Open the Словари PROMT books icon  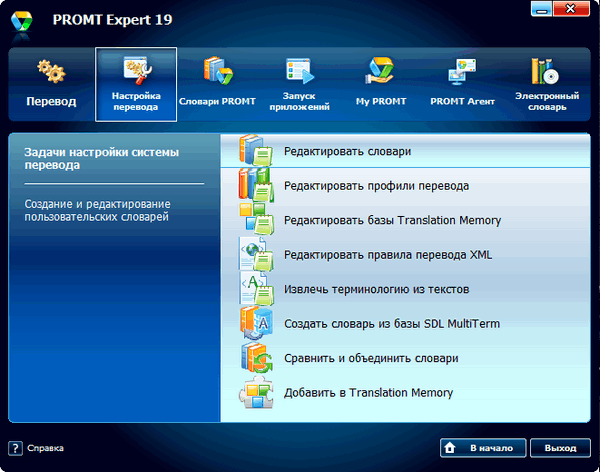(218, 71)
